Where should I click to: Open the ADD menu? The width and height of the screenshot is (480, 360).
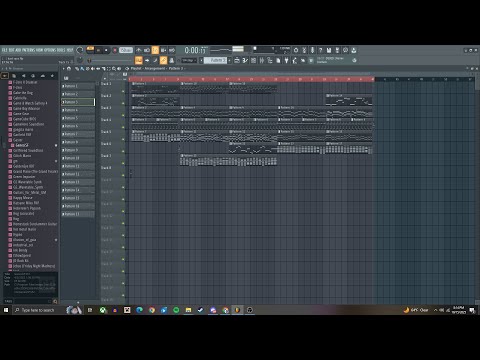click(x=18, y=50)
